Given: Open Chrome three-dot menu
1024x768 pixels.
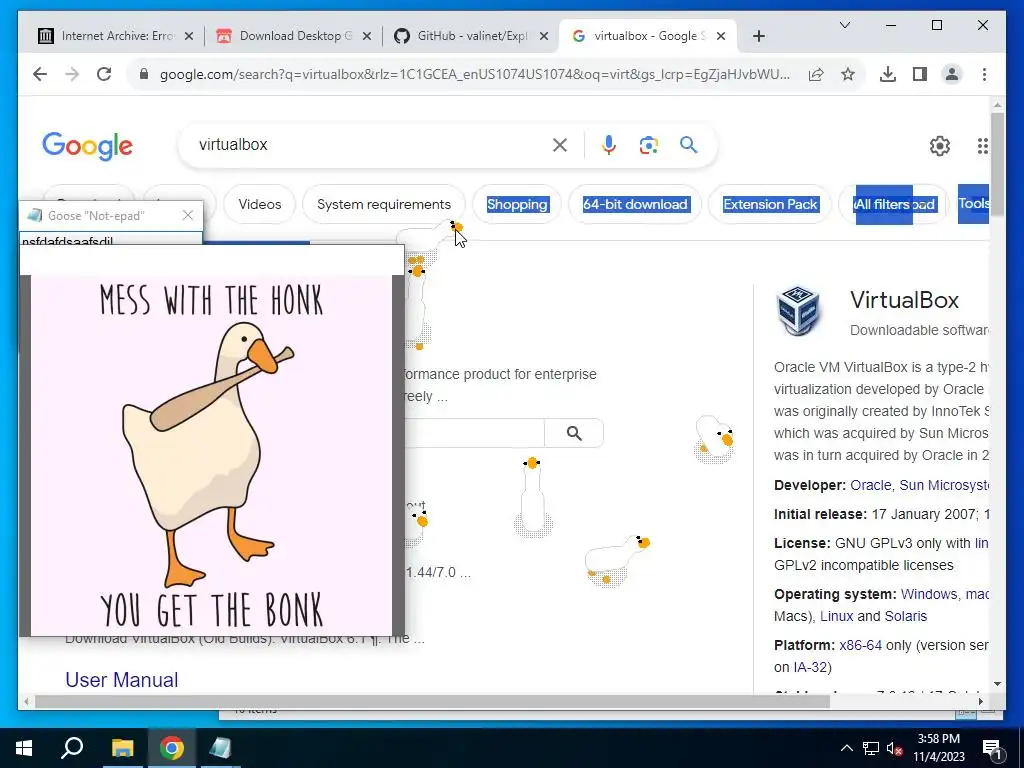Looking at the screenshot, I should click(x=984, y=74).
